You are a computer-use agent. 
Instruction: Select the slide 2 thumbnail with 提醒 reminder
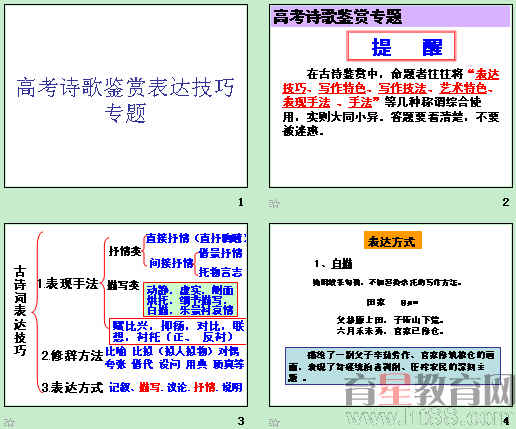point(391,96)
